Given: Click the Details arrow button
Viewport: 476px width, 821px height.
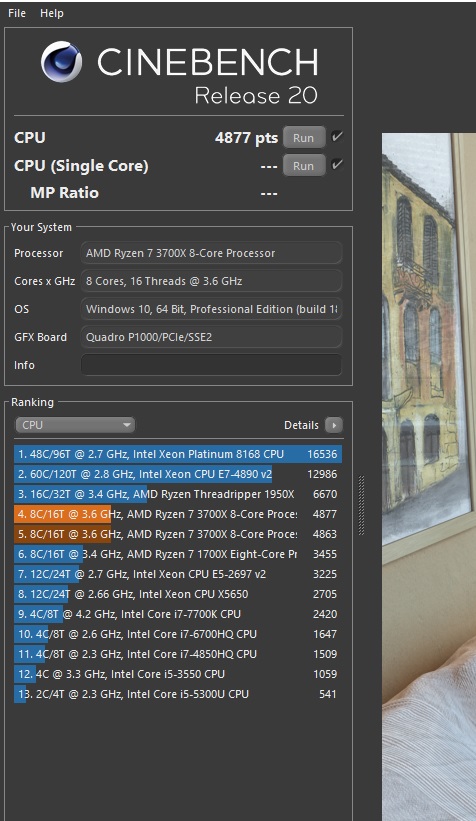Looking at the screenshot, I should pos(334,425).
